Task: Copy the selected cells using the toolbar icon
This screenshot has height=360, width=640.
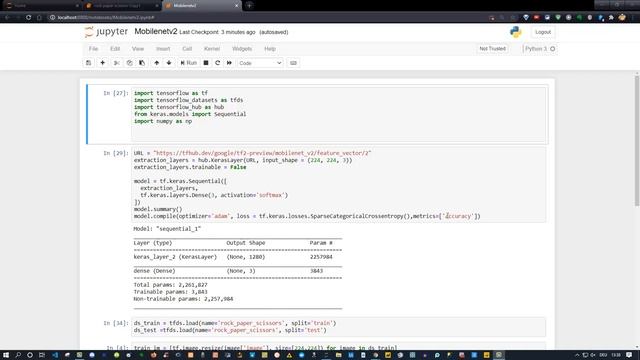Action: (x=129, y=63)
